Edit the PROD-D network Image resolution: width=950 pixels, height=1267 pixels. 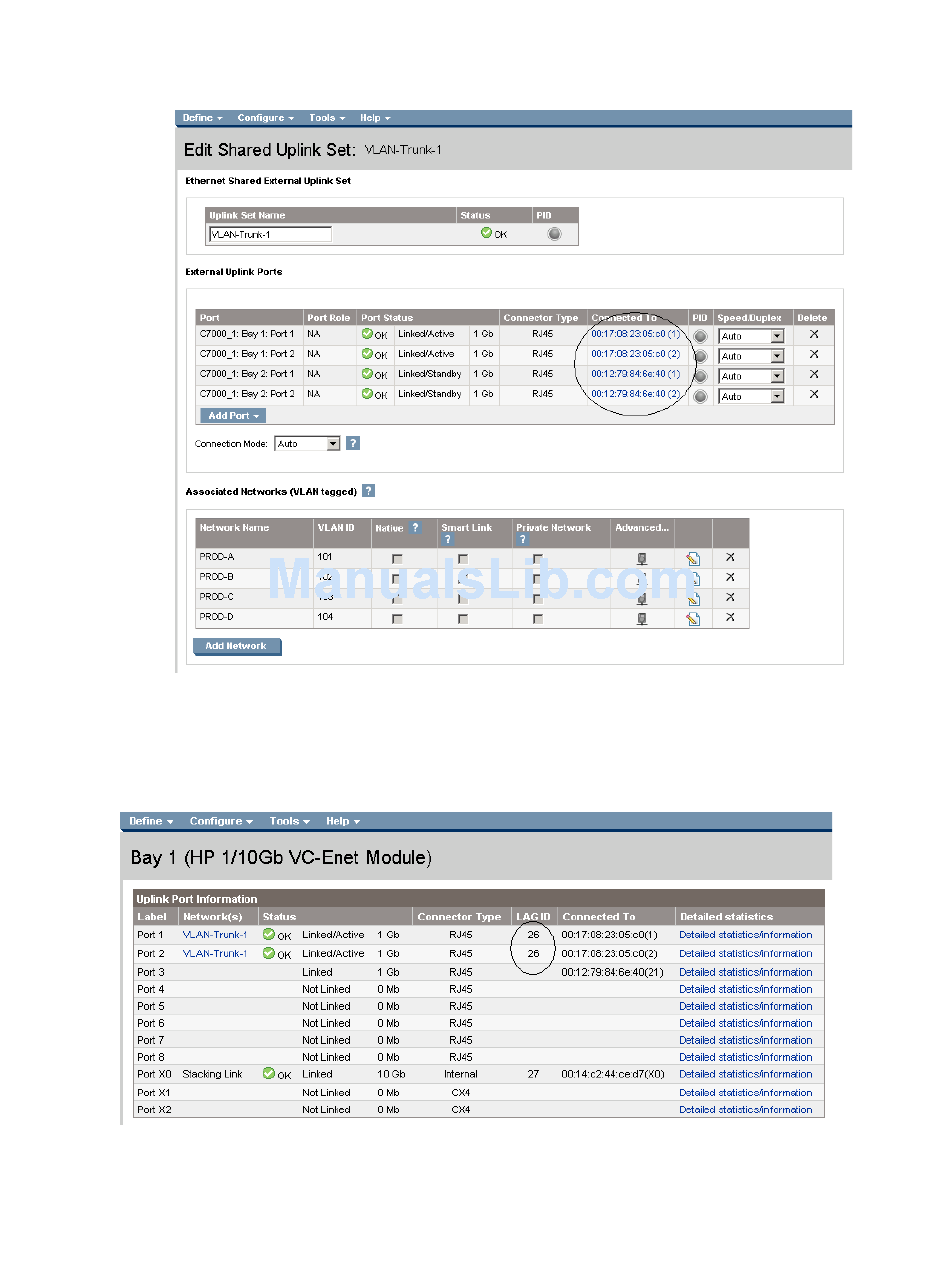692,619
